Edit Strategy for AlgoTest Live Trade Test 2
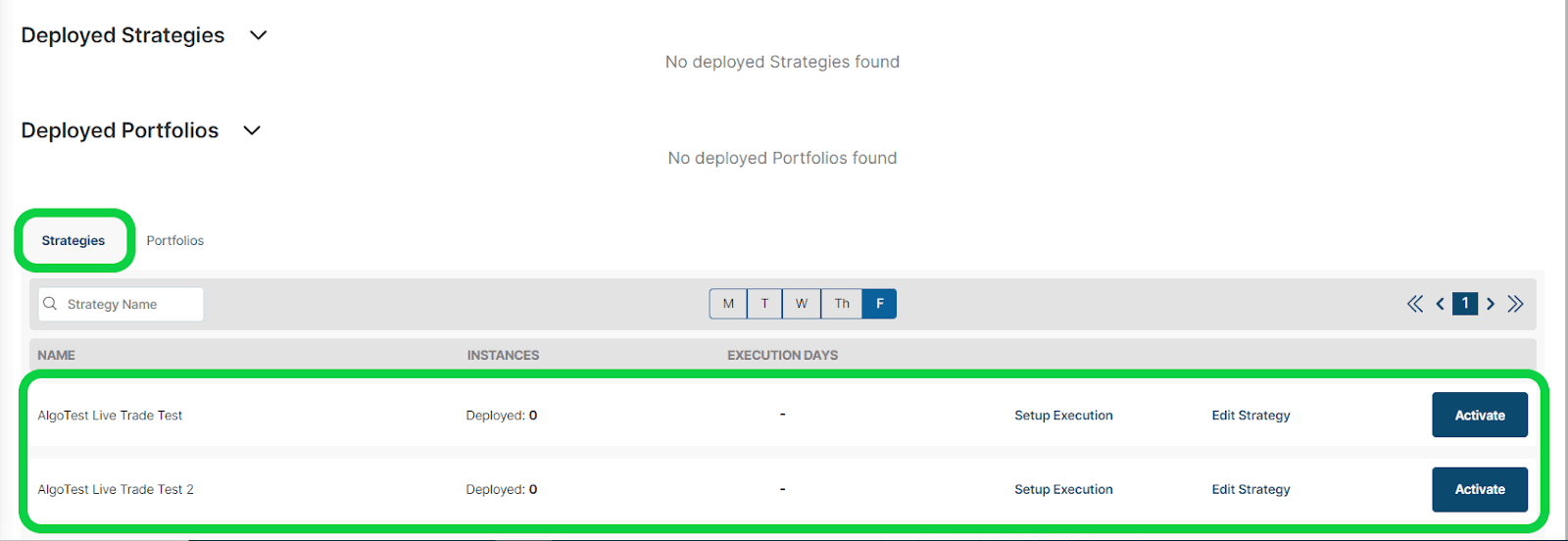This screenshot has width=1568, height=541. (x=1250, y=489)
